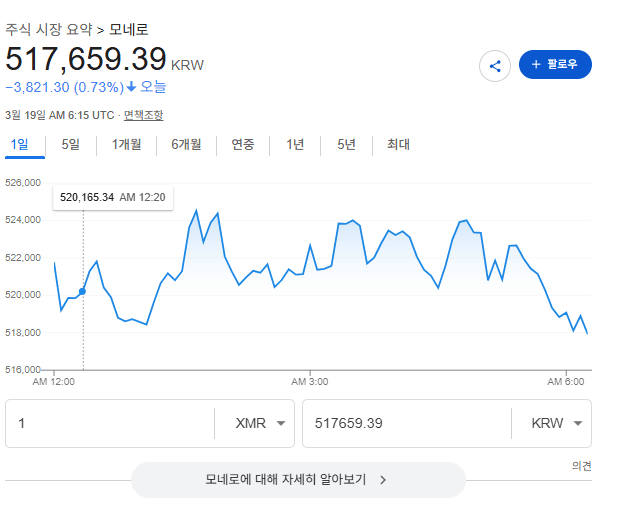Switch to the 5일 tab

[x=70, y=144]
